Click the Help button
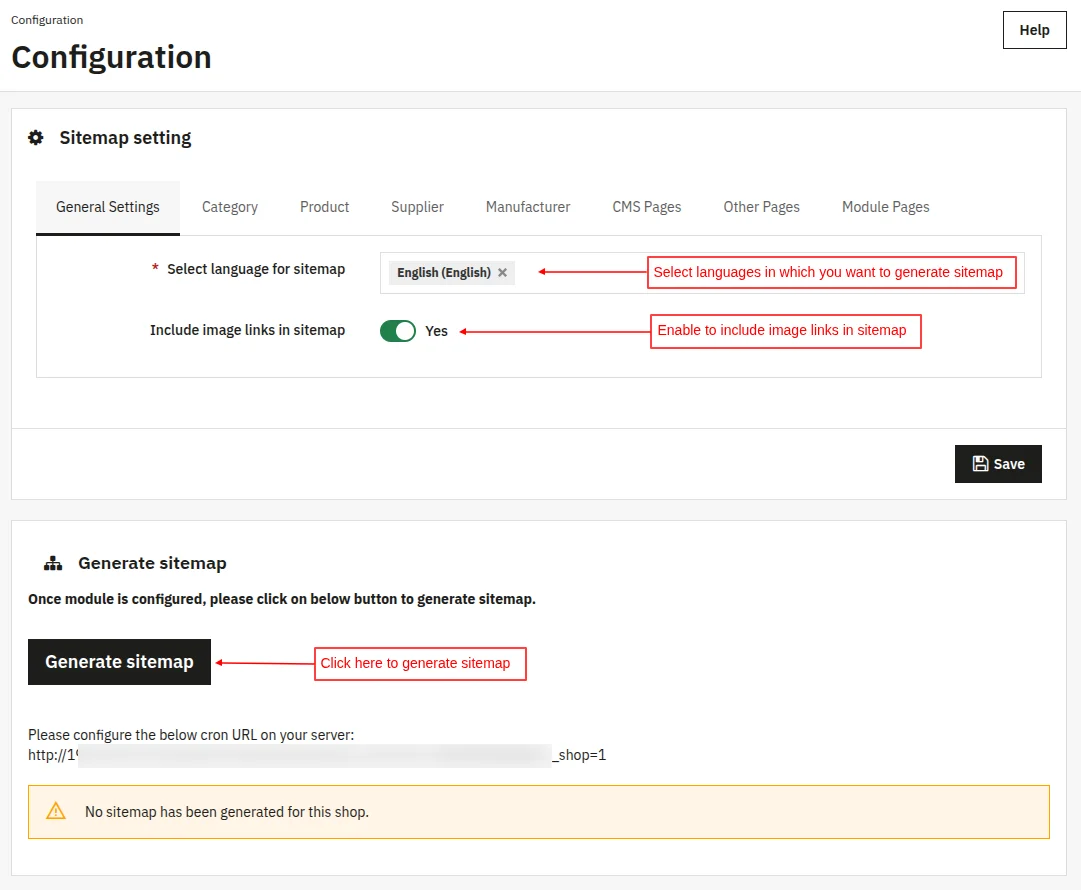 (x=1034, y=30)
